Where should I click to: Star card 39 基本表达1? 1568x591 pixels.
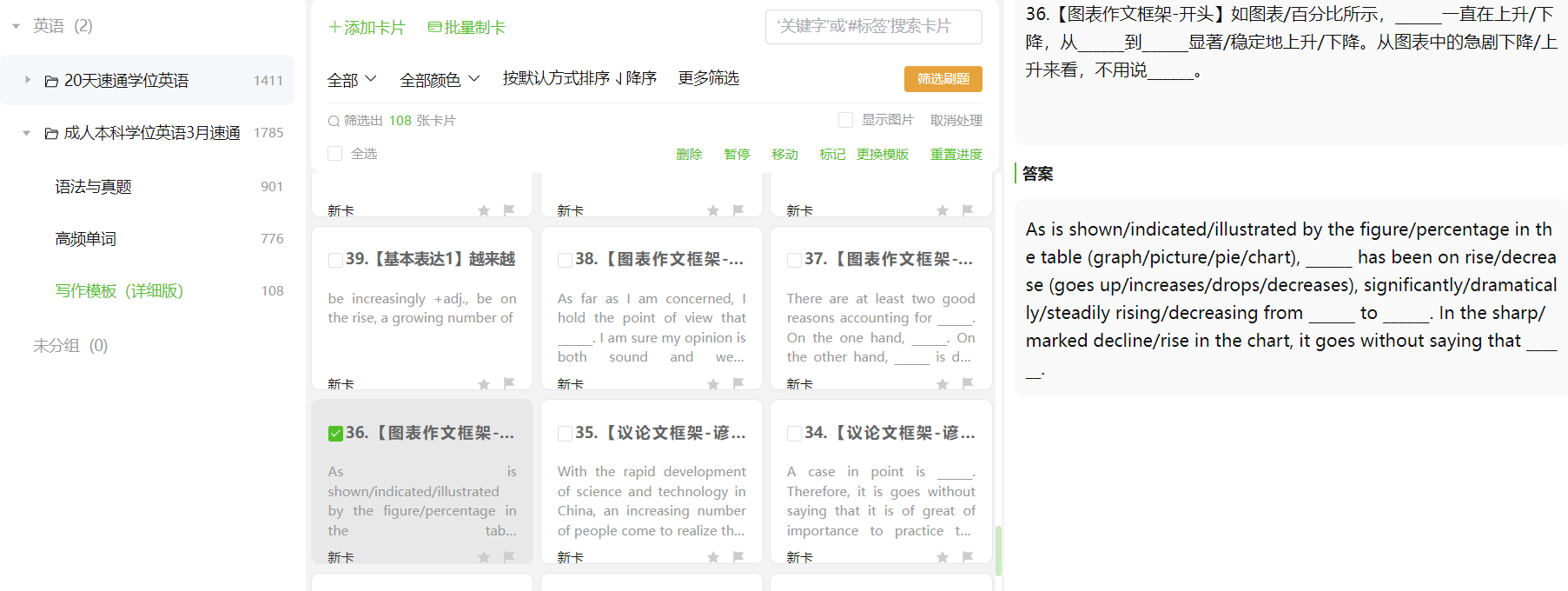click(x=484, y=384)
